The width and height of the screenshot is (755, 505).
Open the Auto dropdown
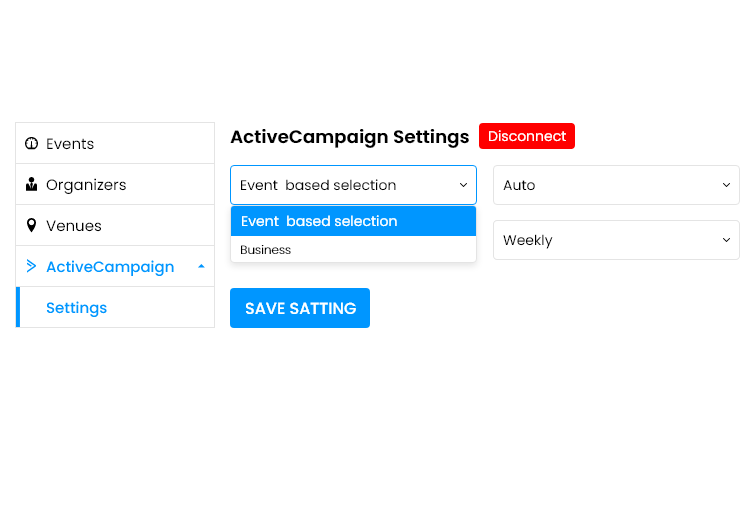tap(616, 185)
